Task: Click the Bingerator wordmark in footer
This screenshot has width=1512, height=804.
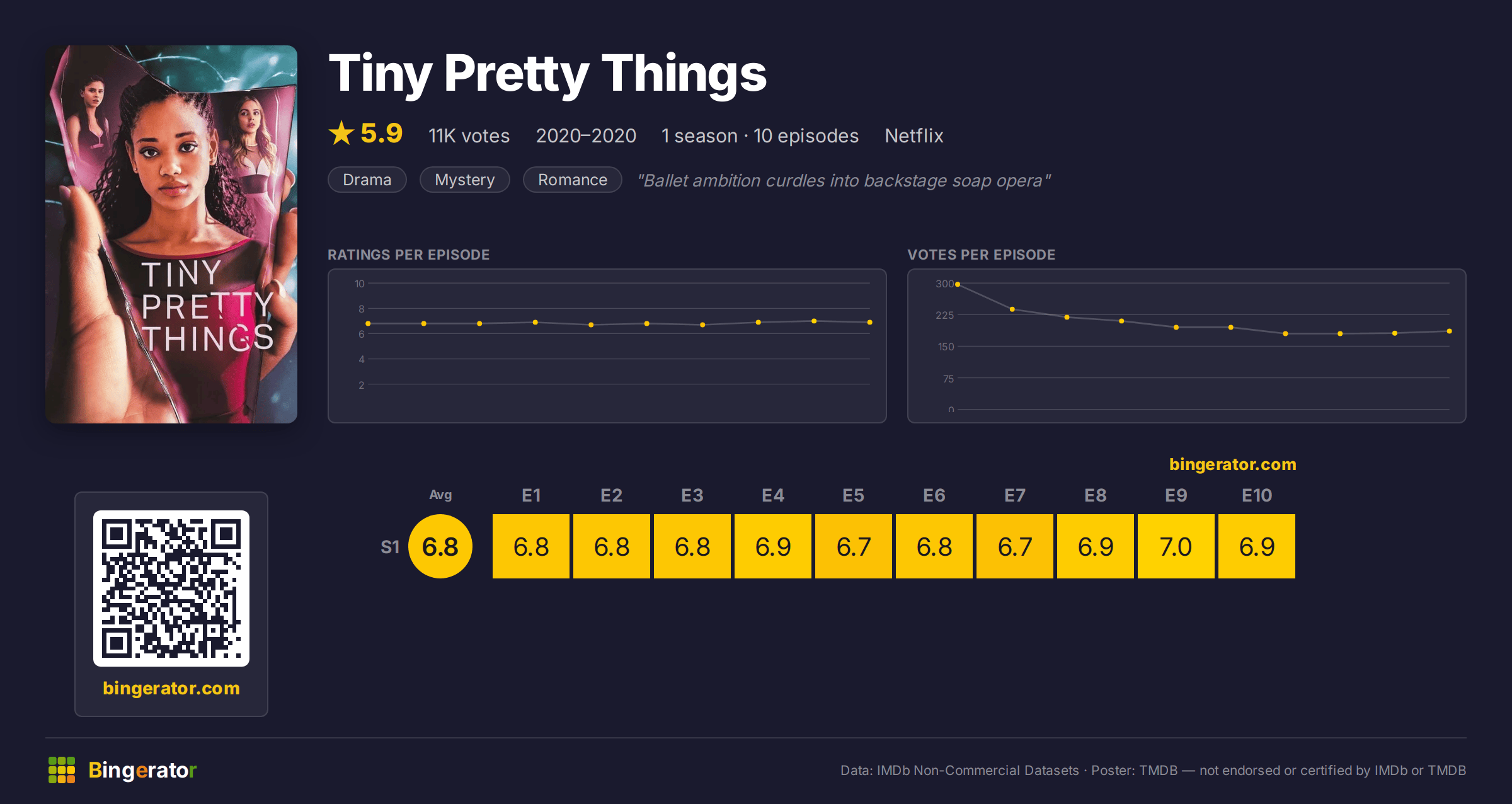Action: pos(142,770)
